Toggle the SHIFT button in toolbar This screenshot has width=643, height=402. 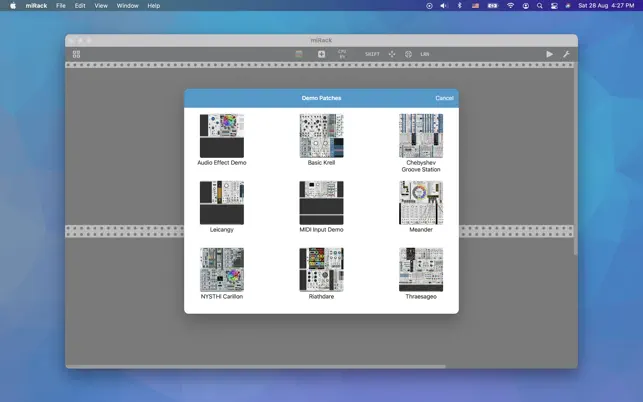(372, 54)
